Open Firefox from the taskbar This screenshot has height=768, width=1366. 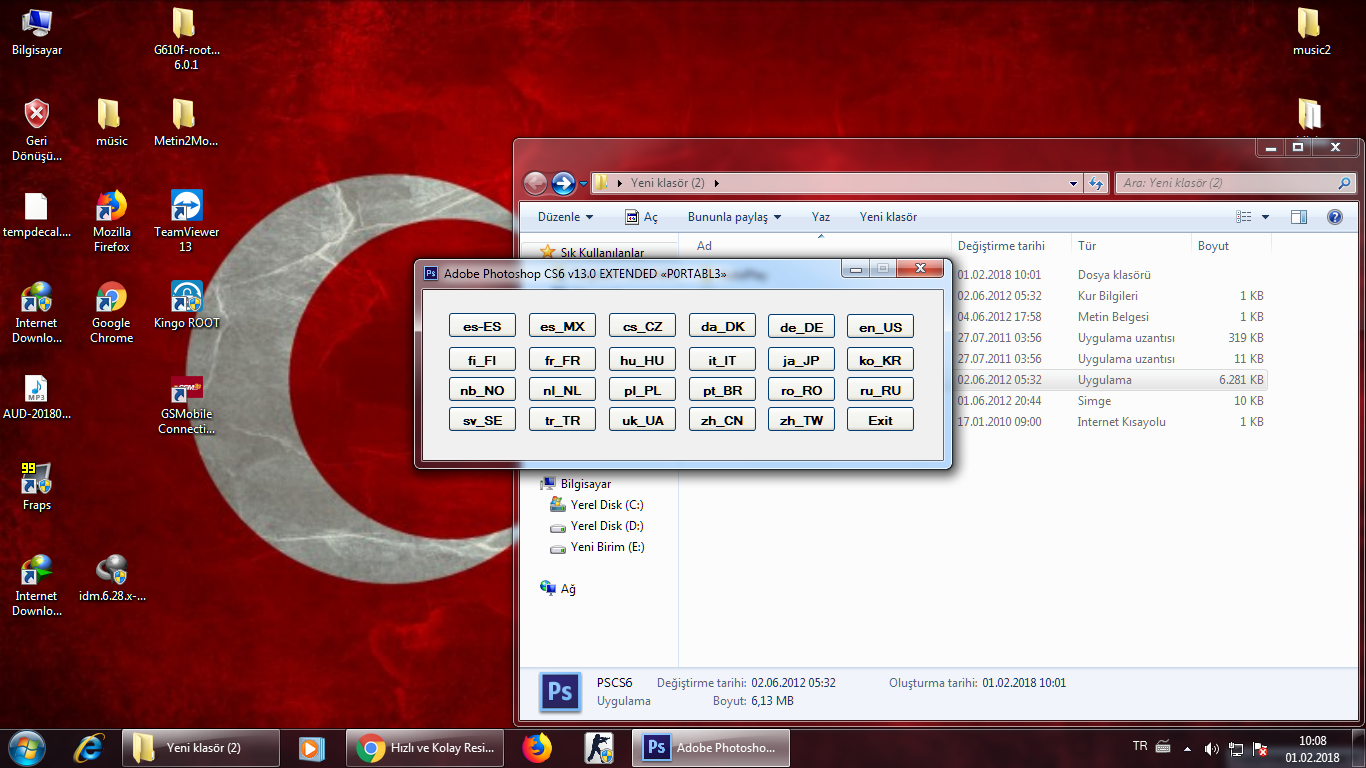537,747
